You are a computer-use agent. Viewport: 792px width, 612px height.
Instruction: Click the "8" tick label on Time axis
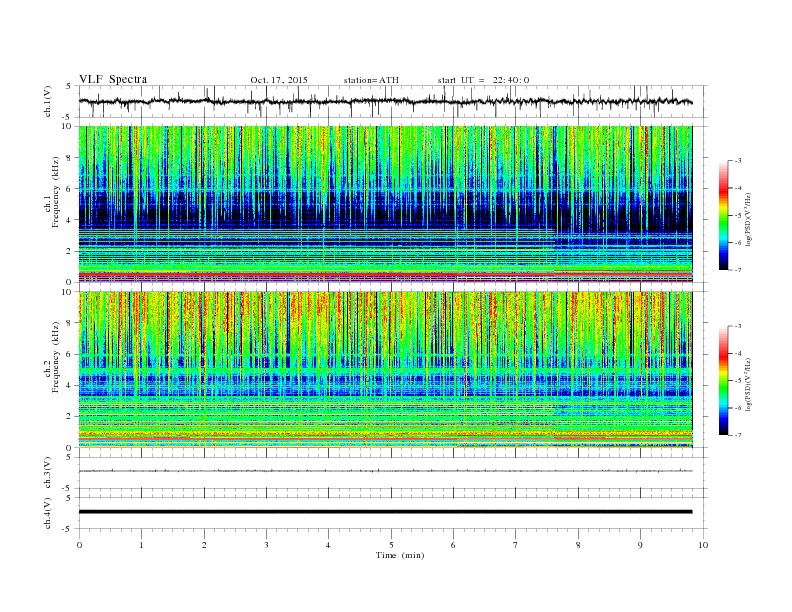click(x=578, y=545)
